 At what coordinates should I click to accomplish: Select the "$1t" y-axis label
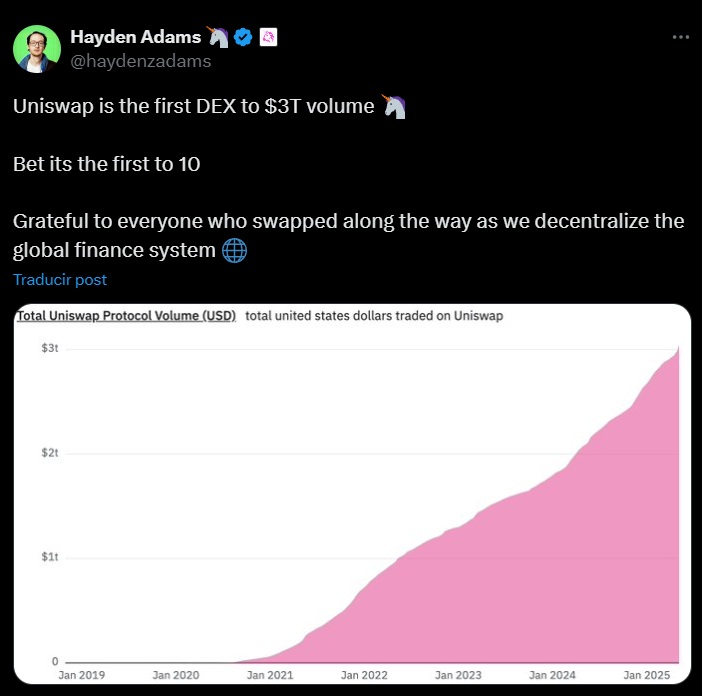[x=50, y=557]
